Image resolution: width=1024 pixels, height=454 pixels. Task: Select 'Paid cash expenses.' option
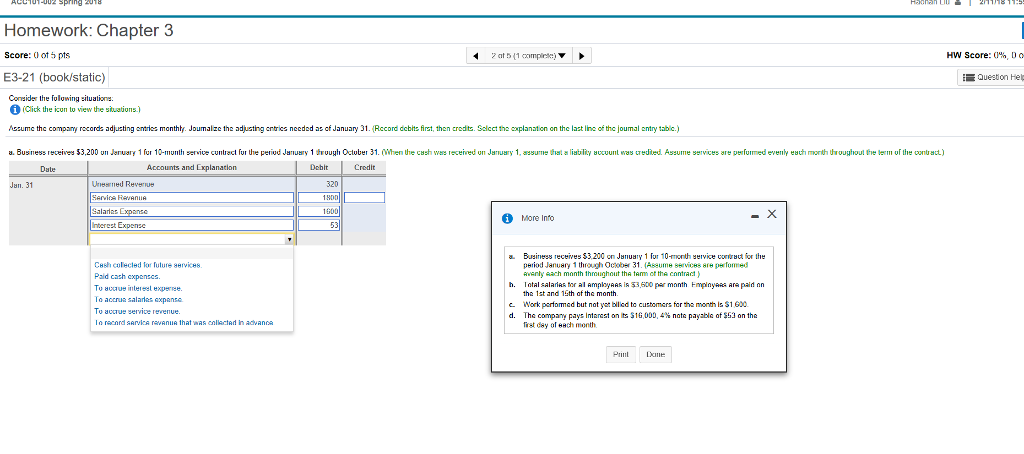tap(127, 277)
